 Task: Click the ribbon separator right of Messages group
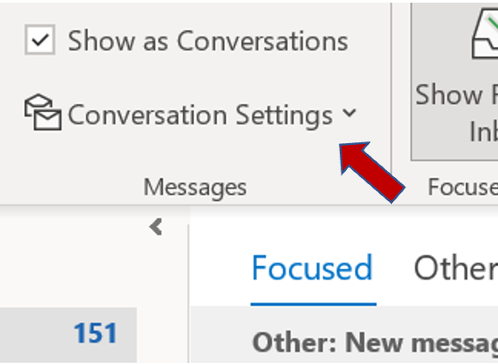pos(391,87)
